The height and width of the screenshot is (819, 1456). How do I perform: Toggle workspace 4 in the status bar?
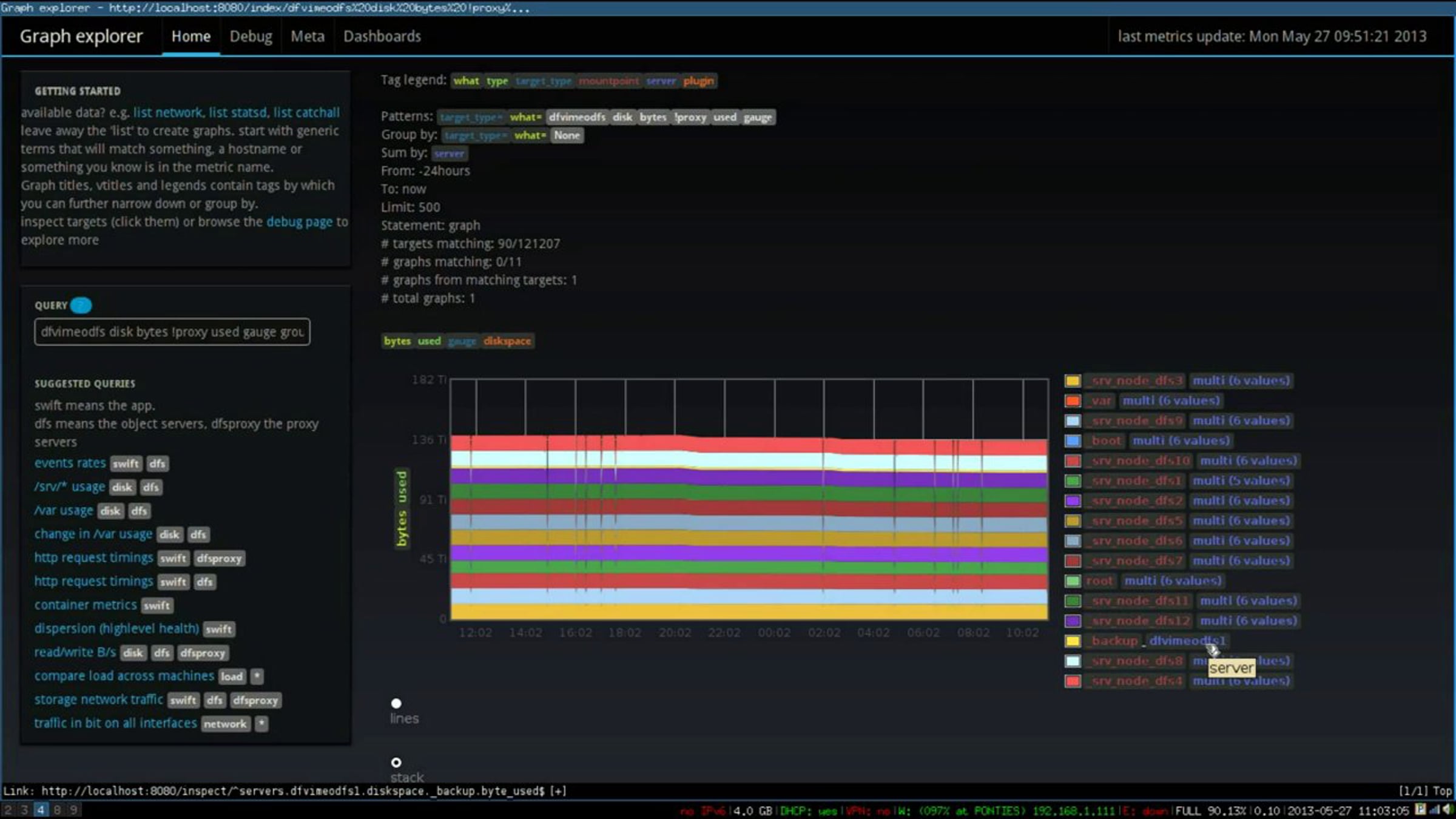pos(41,810)
